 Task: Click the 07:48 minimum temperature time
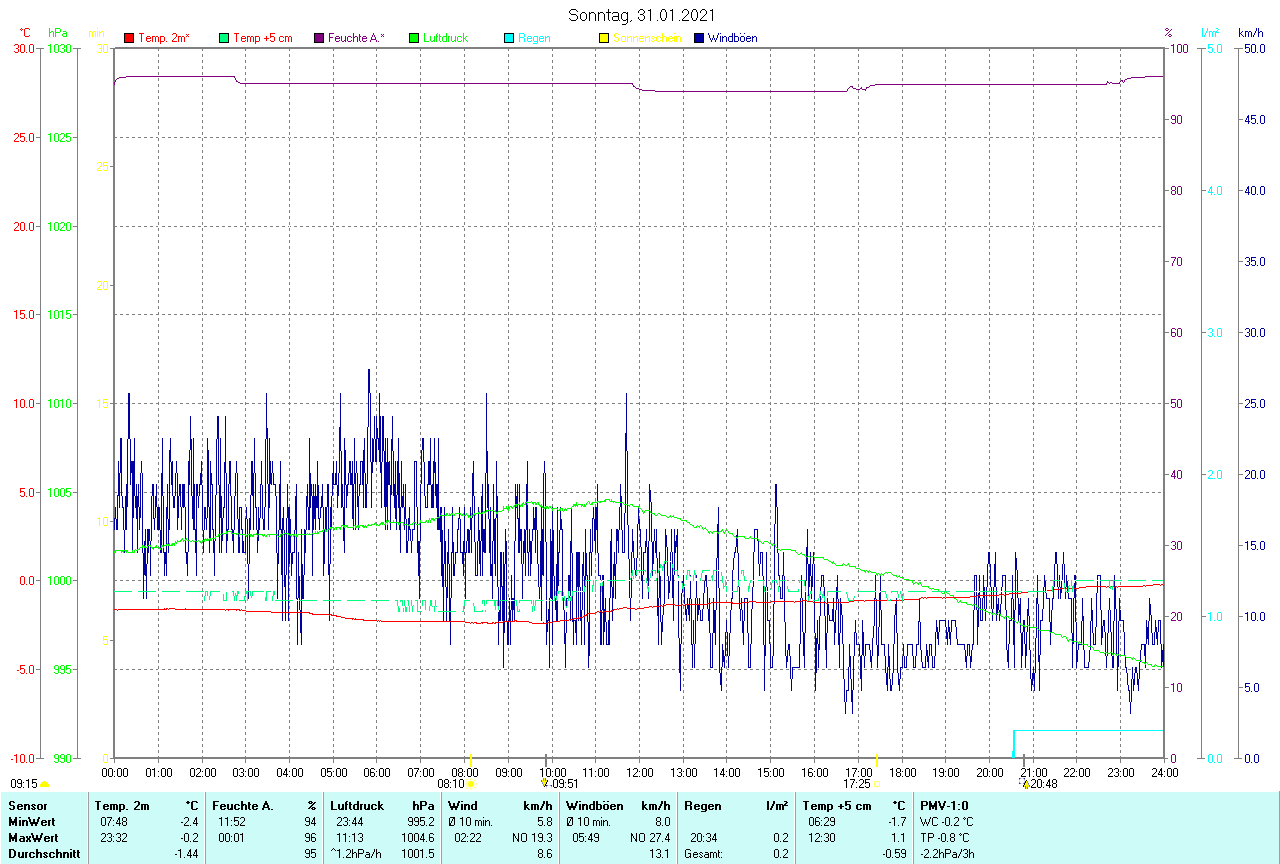114,822
